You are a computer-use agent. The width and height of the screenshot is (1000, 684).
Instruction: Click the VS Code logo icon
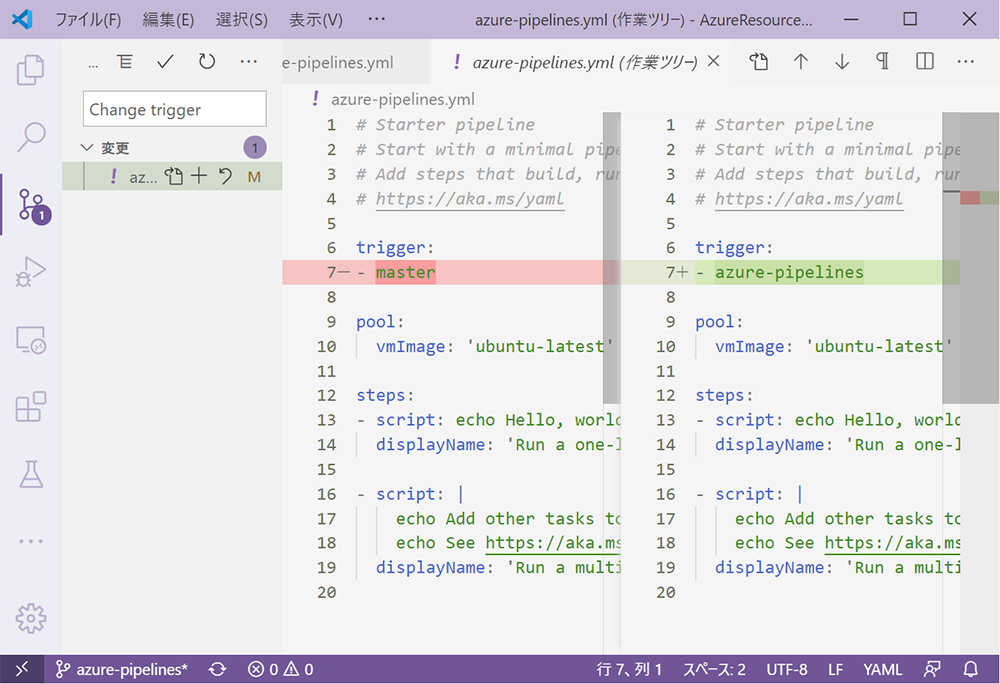click(22, 19)
